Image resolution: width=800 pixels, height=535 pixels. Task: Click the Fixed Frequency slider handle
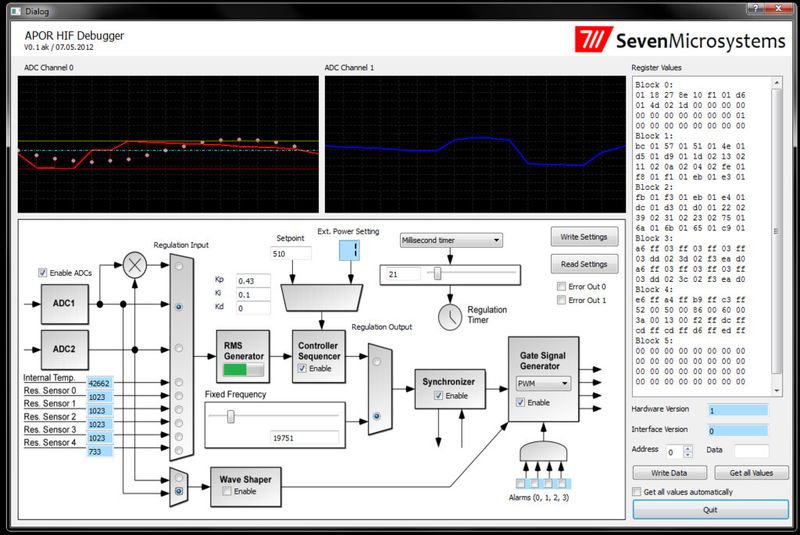[231, 417]
